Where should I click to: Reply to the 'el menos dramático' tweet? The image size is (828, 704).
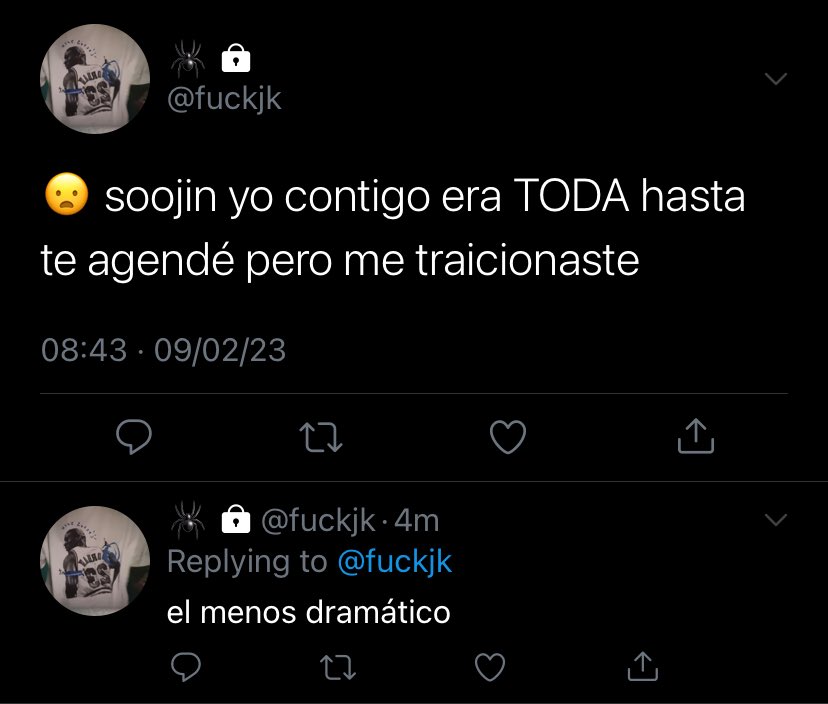coord(186,667)
